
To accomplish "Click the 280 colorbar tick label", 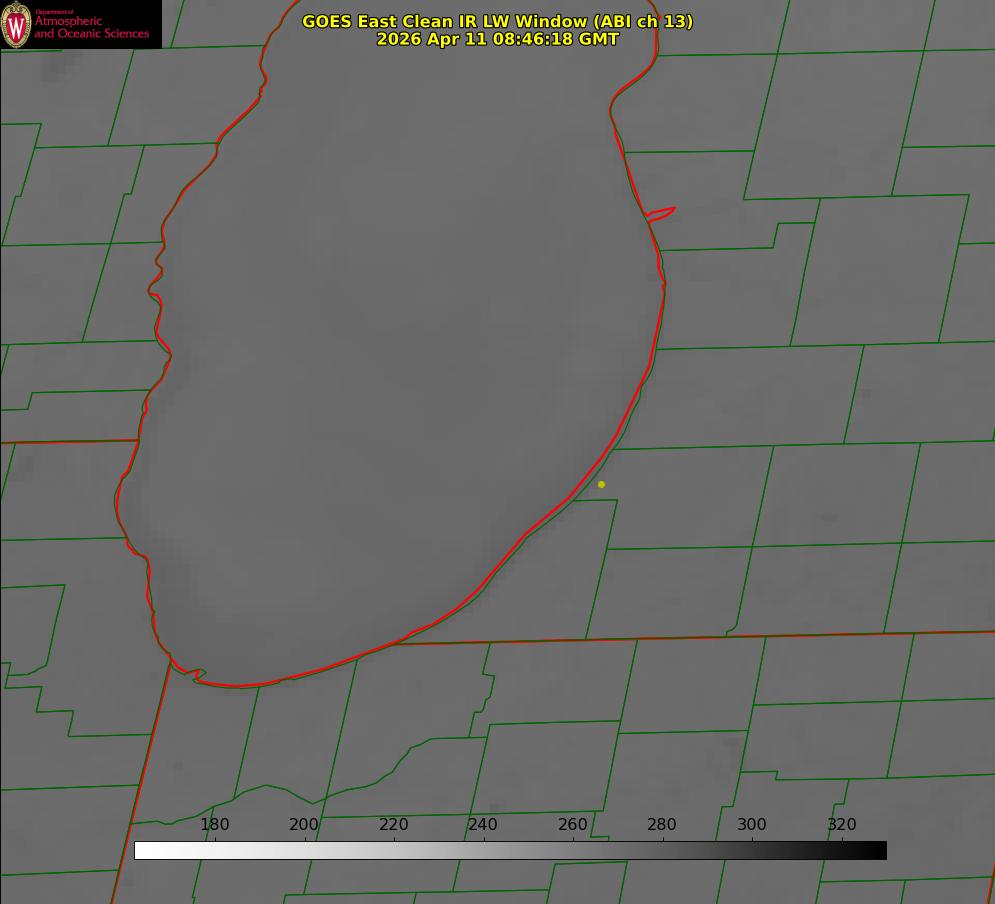I will pos(662,824).
